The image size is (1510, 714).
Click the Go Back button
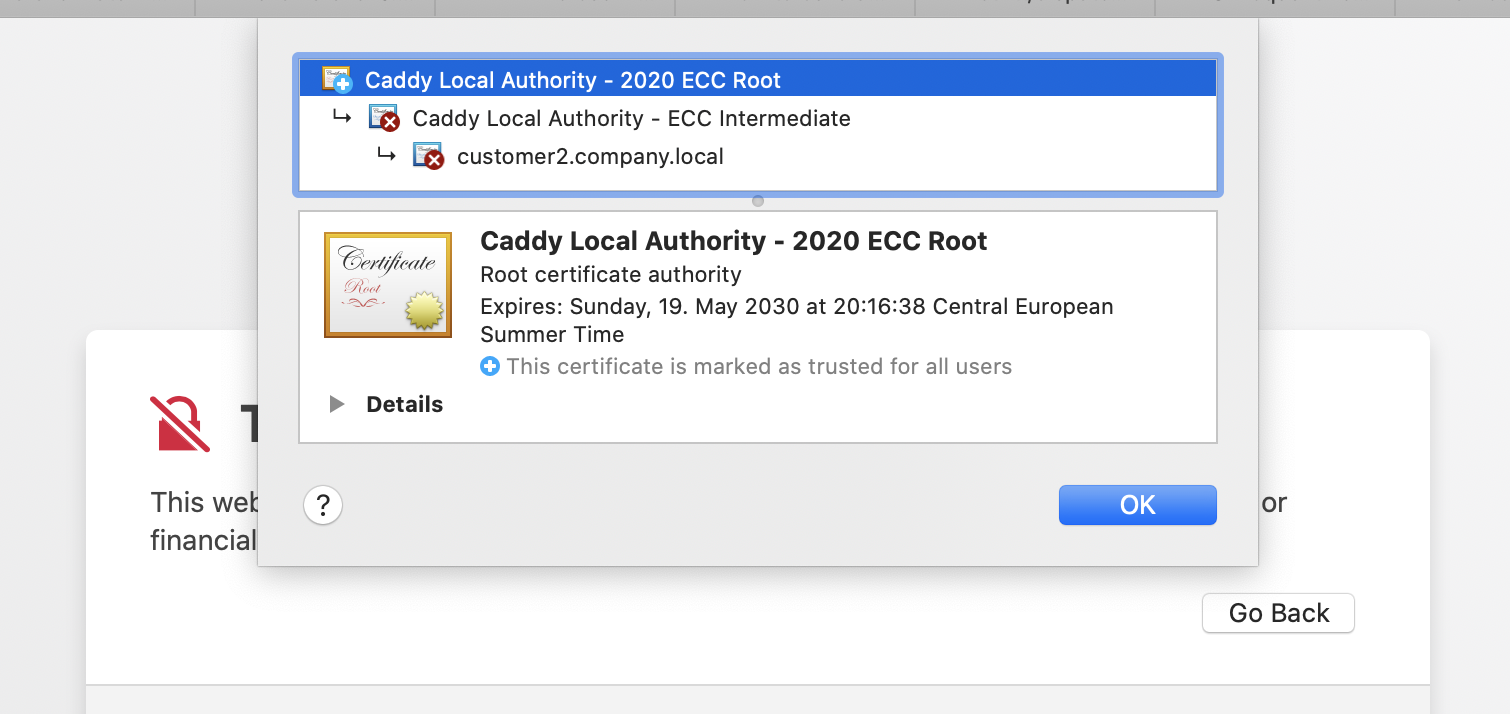point(1277,613)
